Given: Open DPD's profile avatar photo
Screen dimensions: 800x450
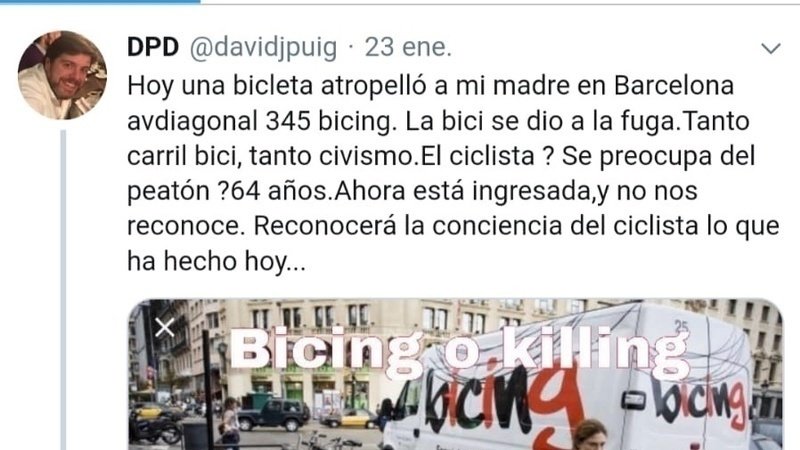Looking at the screenshot, I should (62, 75).
